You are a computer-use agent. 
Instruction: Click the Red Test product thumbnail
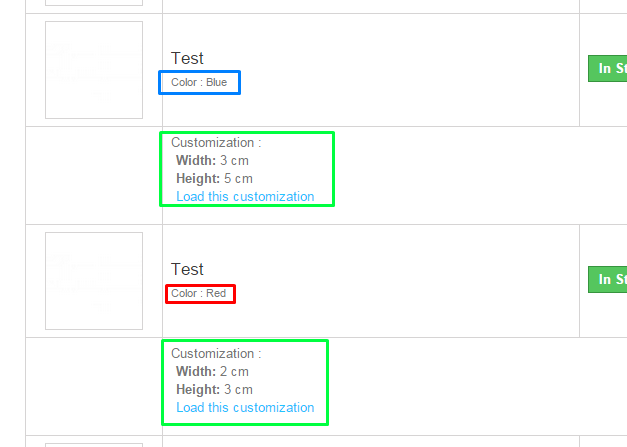94,281
